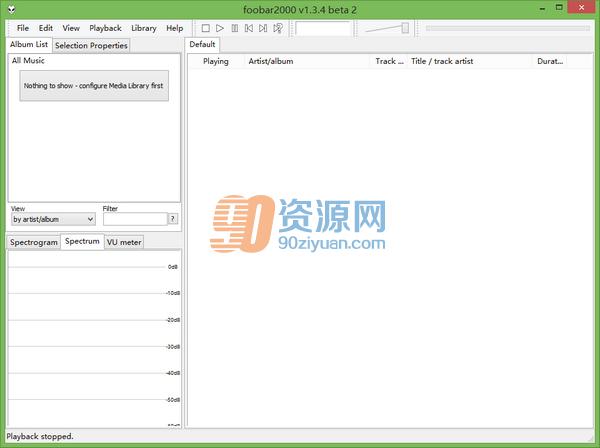Image resolution: width=600 pixels, height=448 pixels.
Task: Click the playback seek bar
Action: coord(508,28)
